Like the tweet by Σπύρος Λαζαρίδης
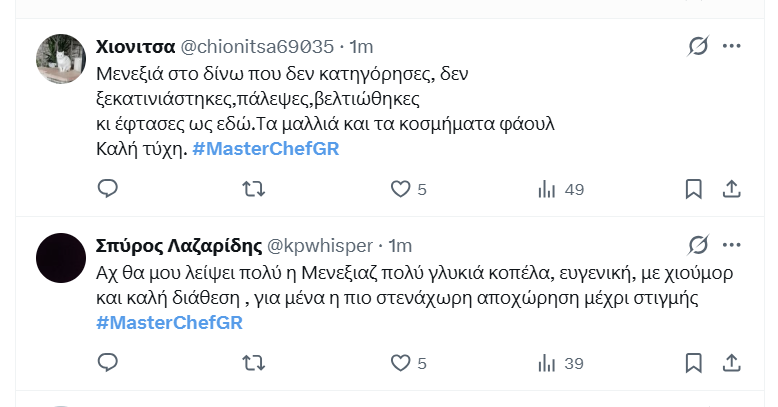Viewport: 778px width, 407px height. click(x=408, y=363)
